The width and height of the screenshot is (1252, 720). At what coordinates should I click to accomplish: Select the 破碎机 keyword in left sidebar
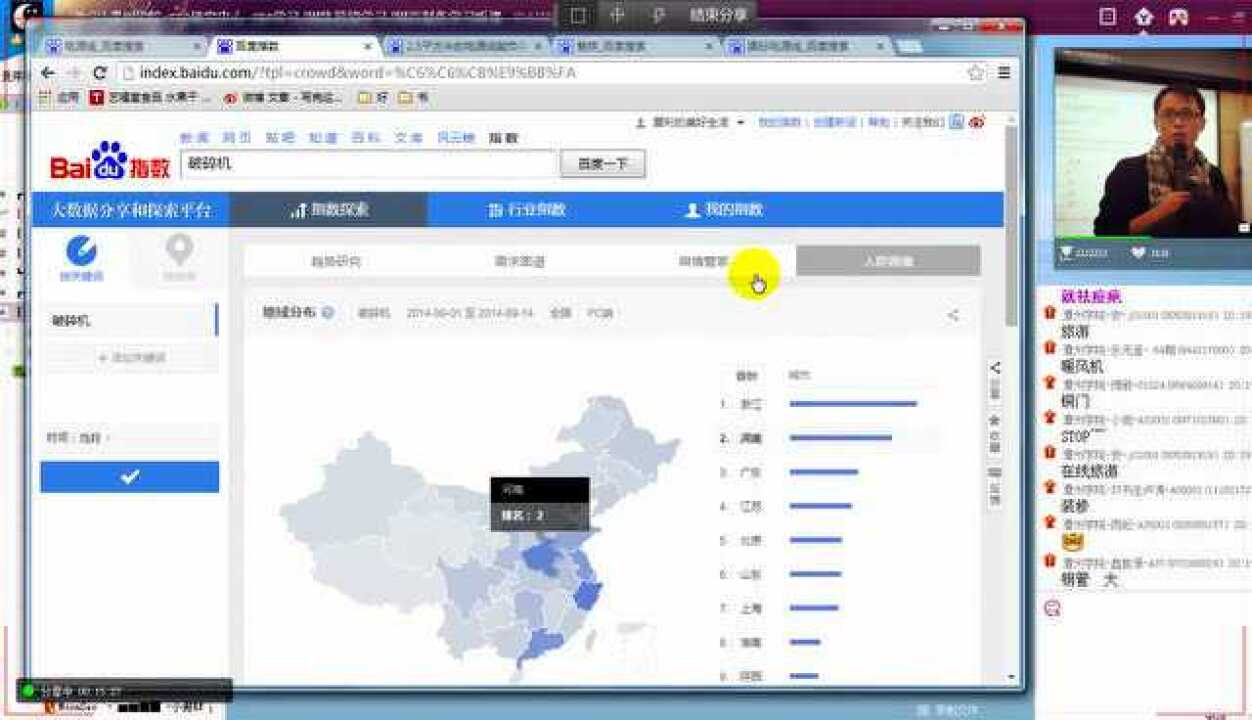(130, 321)
